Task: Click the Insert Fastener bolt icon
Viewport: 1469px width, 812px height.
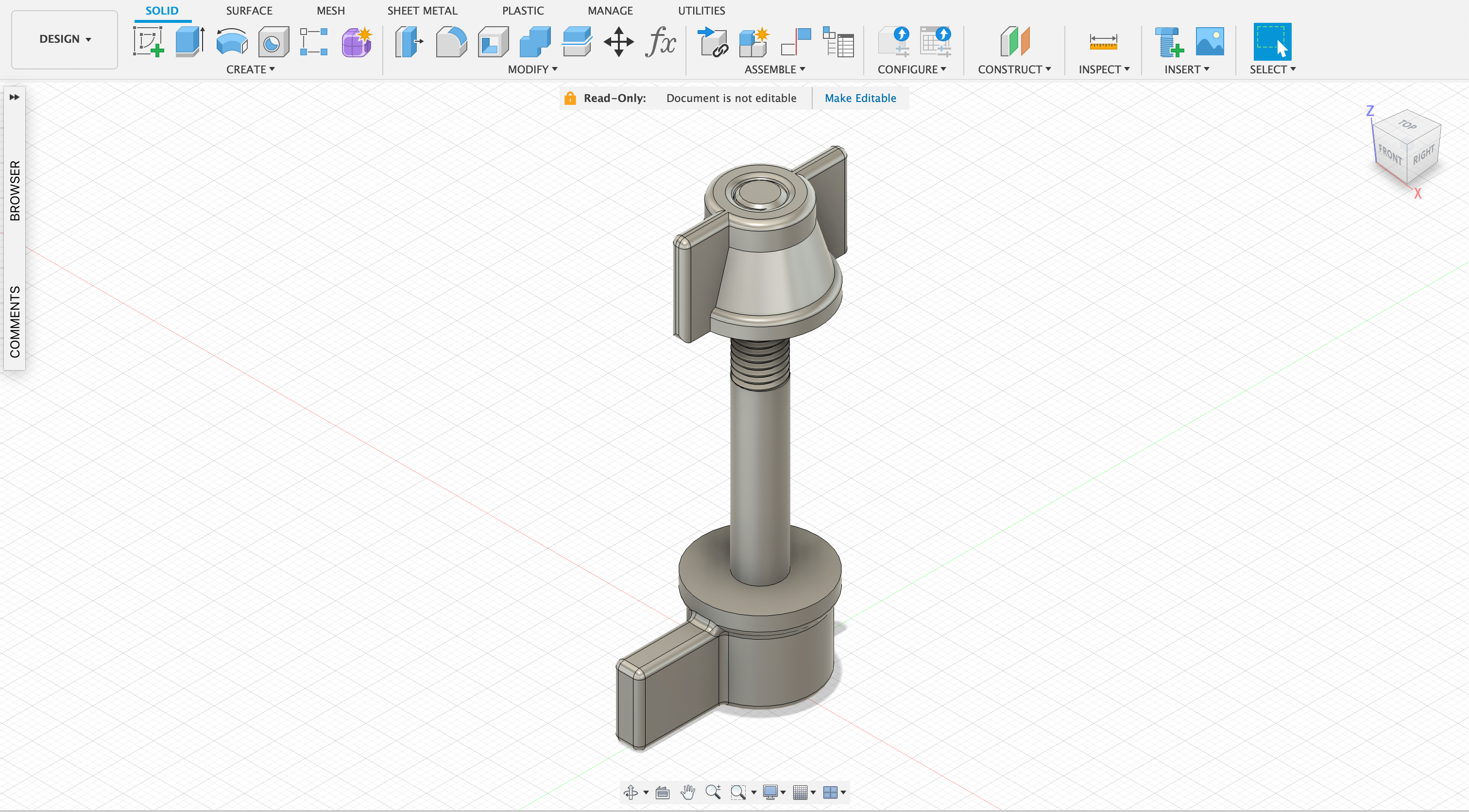Action: (x=1169, y=42)
